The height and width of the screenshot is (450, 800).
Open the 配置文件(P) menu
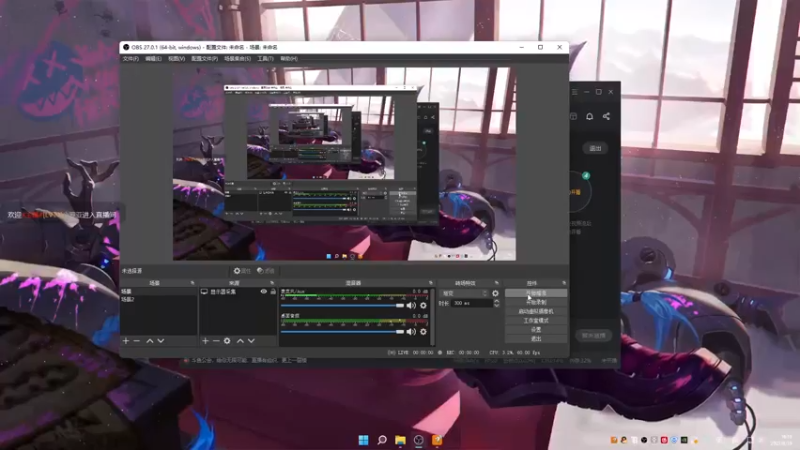pyautogui.click(x=204, y=59)
